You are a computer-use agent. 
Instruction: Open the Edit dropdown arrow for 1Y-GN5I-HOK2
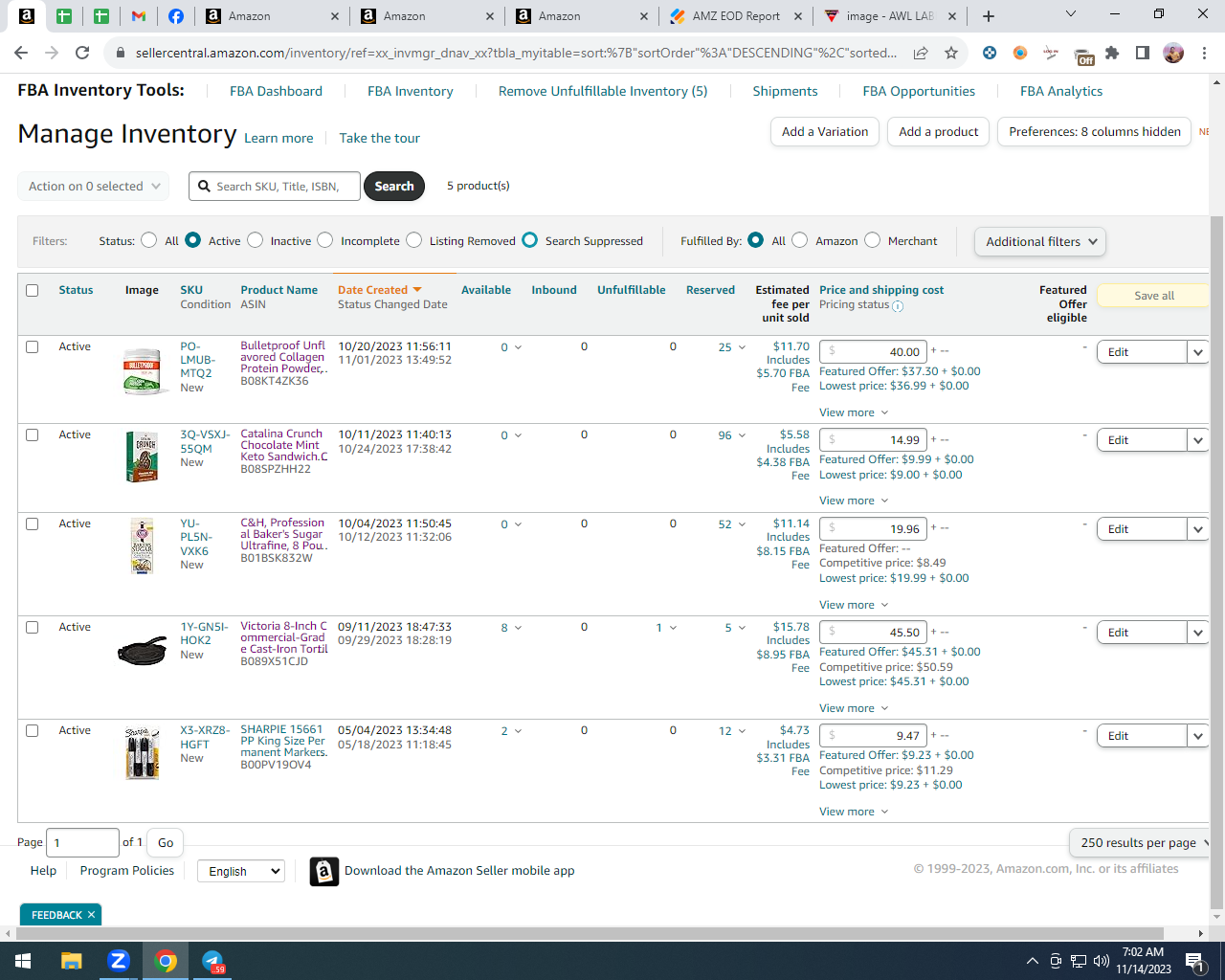[x=1198, y=633]
